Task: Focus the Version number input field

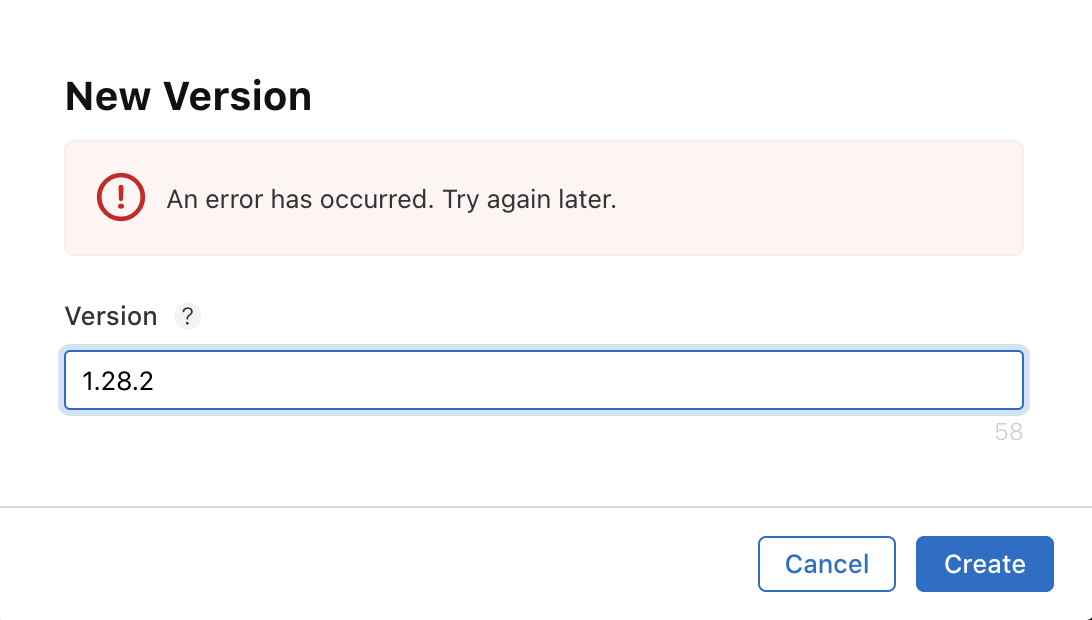Action: [543, 380]
